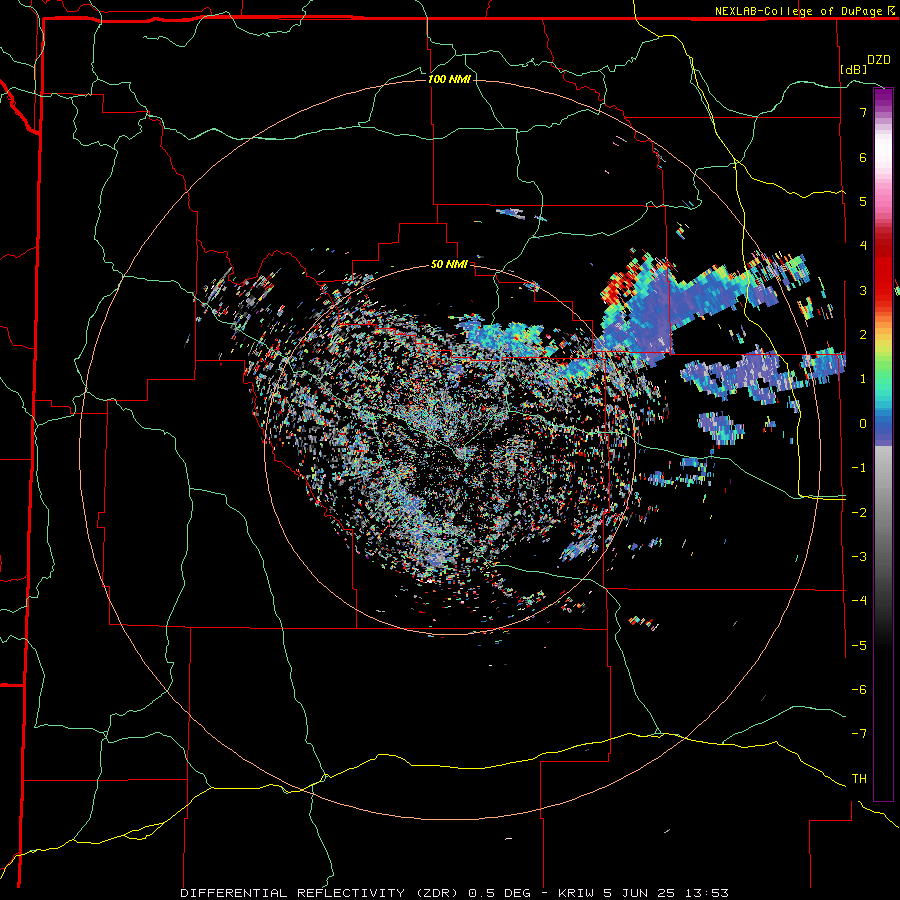Click the -4 value on the color scale
This screenshot has width=900, height=900.
(859, 601)
